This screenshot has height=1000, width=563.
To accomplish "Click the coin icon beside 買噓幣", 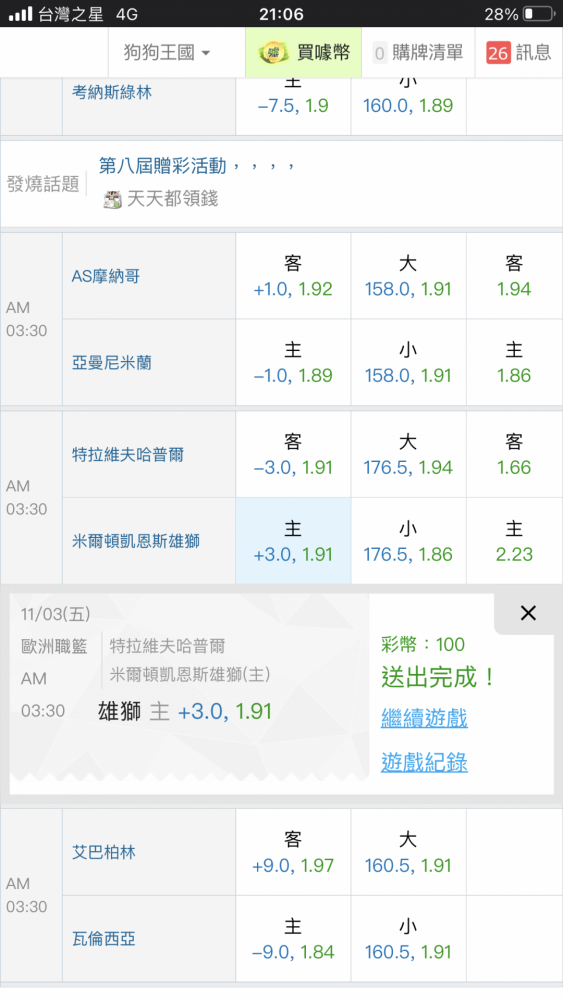I will pyautogui.click(x=274, y=52).
